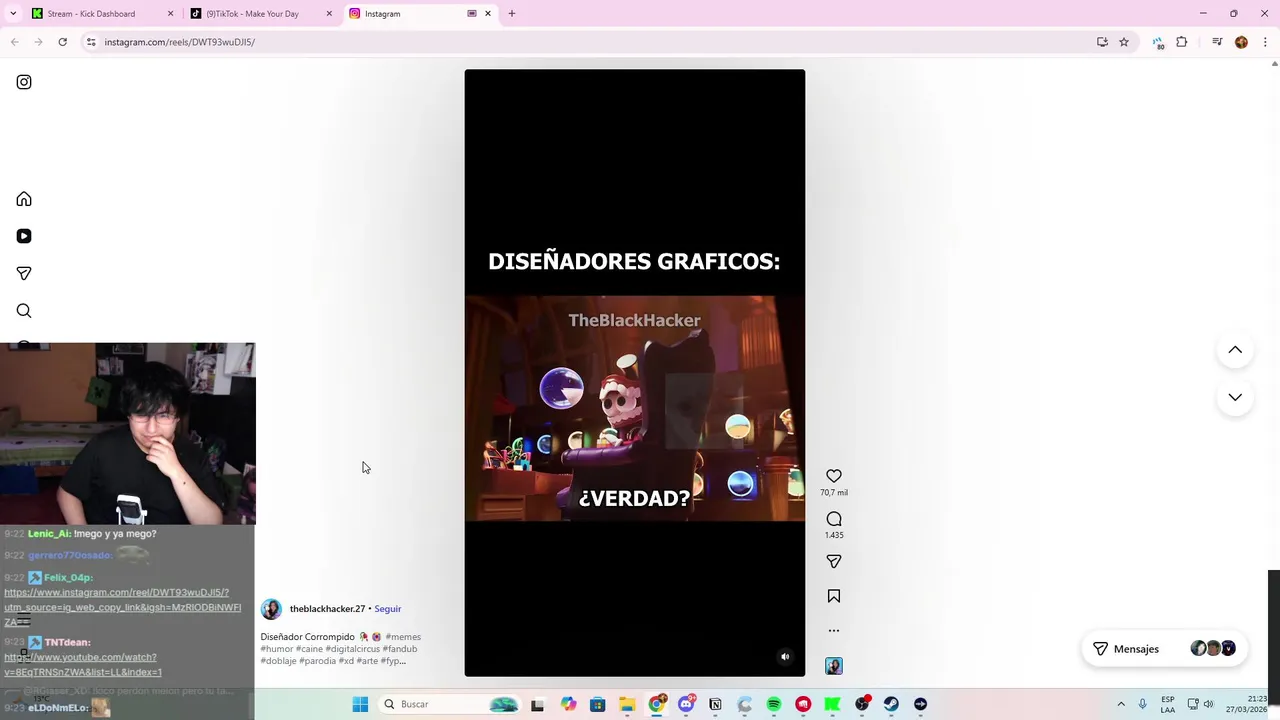Viewport: 1280px width, 720px height.
Task: Go to Instagram Home via house icon
Action: [24, 199]
